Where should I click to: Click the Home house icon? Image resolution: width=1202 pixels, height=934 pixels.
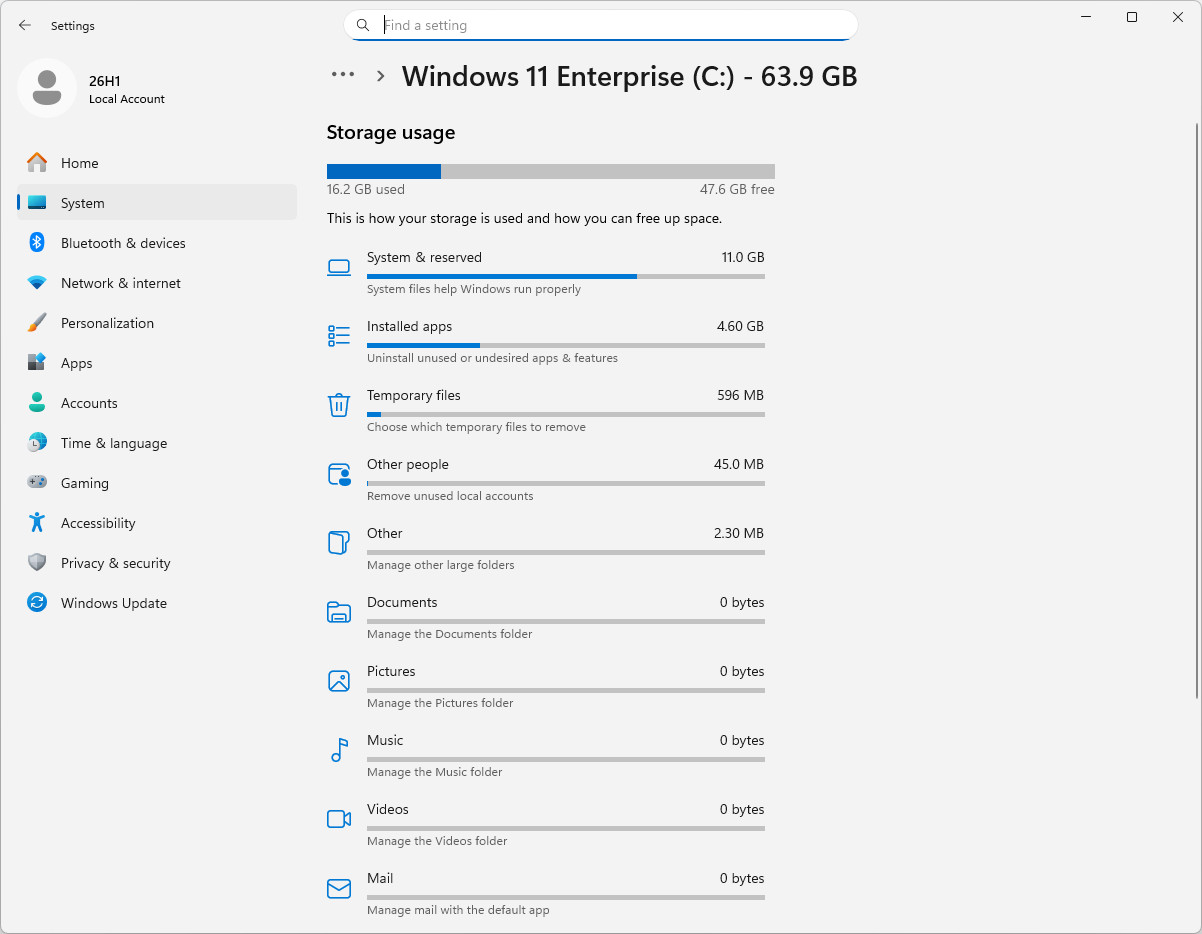(37, 163)
